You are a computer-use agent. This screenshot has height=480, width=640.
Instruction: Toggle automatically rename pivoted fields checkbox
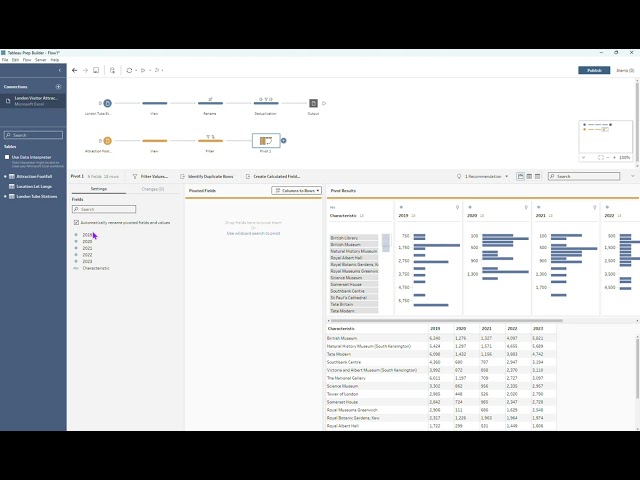click(76, 222)
